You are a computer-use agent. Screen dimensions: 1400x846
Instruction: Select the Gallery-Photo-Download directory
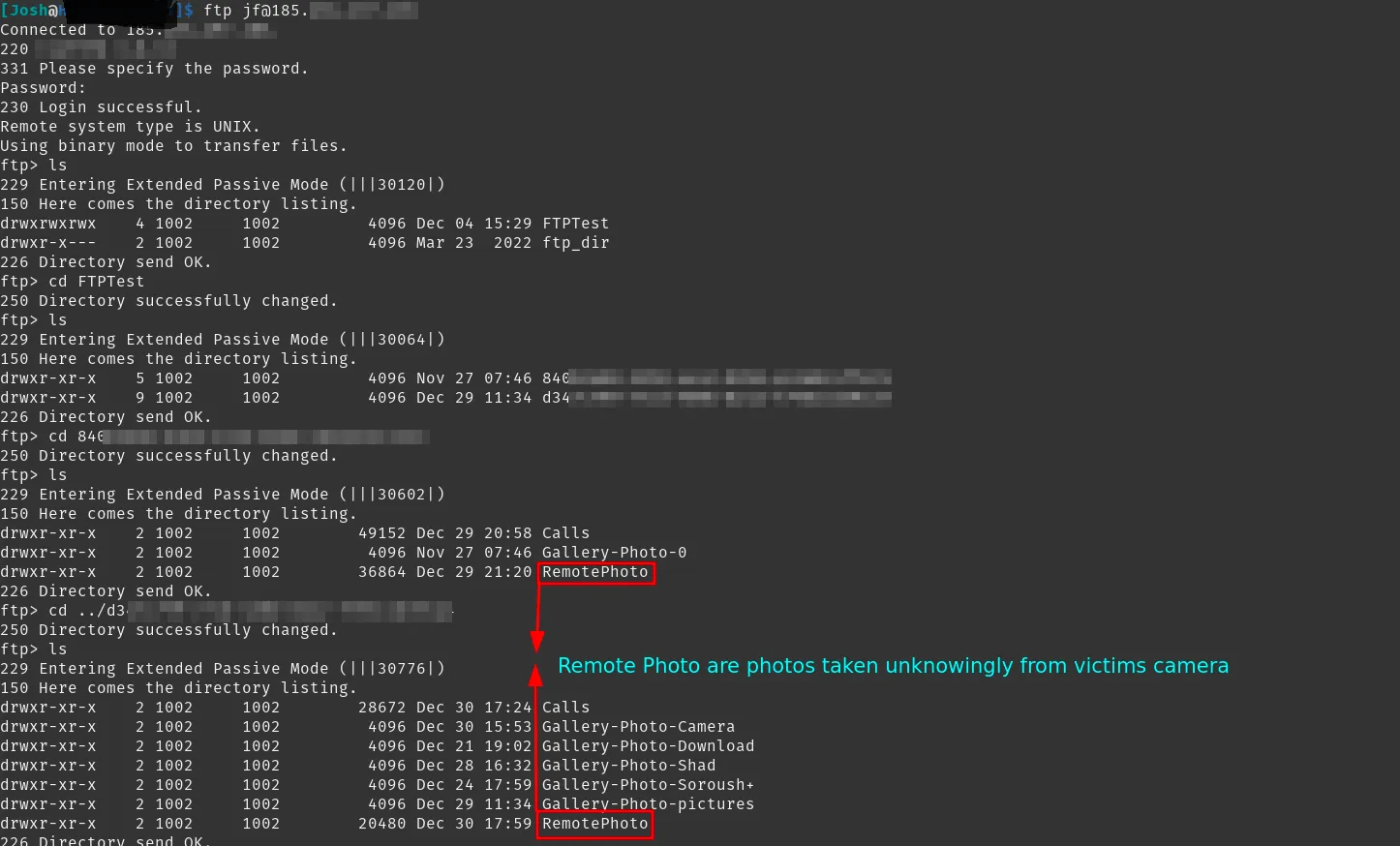(x=648, y=746)
